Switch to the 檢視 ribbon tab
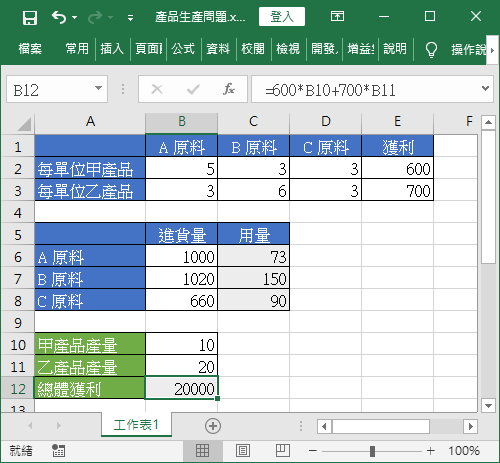 coord(288,49)
